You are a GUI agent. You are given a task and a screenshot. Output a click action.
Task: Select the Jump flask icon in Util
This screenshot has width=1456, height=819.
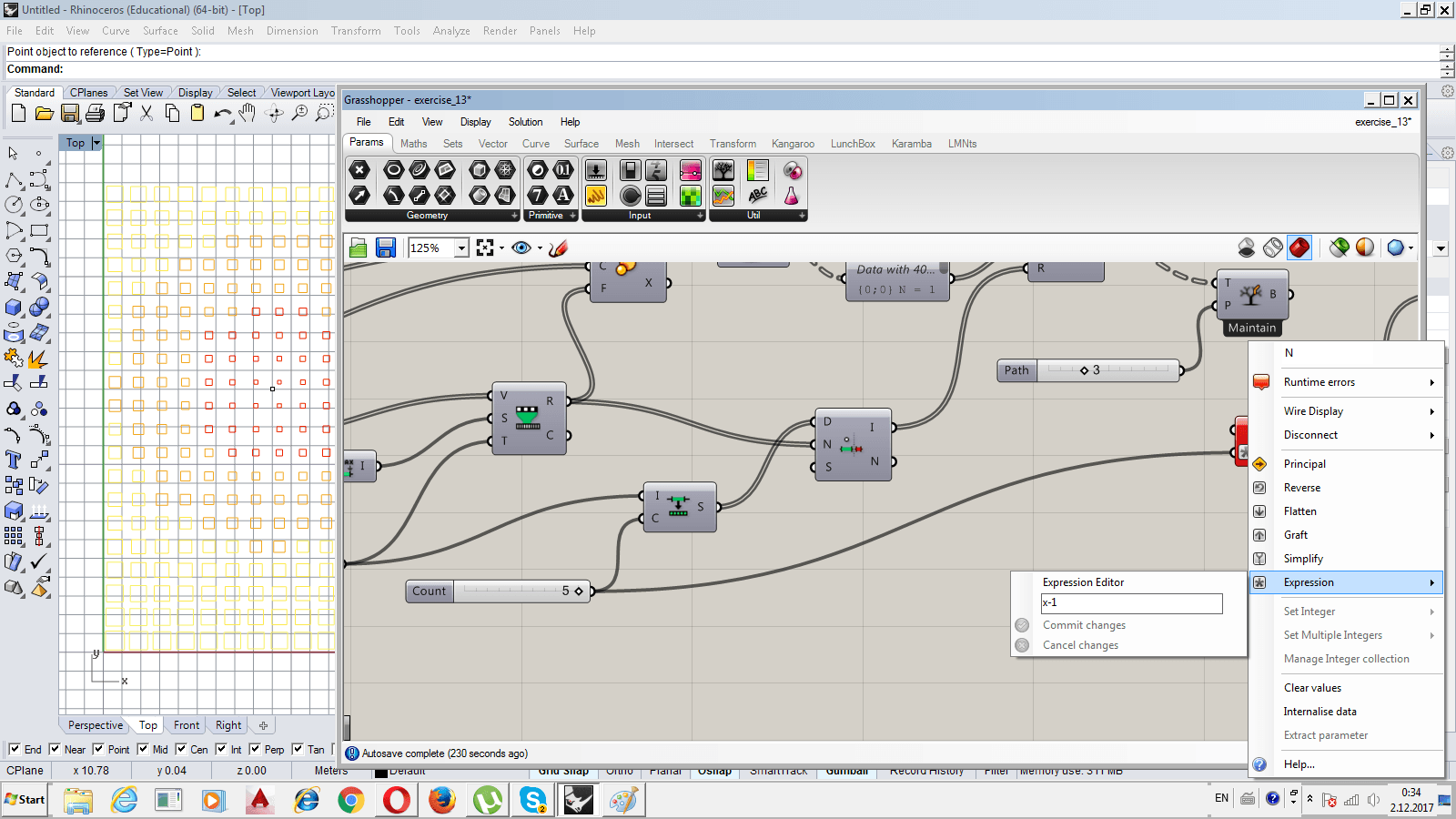point(792,196)
